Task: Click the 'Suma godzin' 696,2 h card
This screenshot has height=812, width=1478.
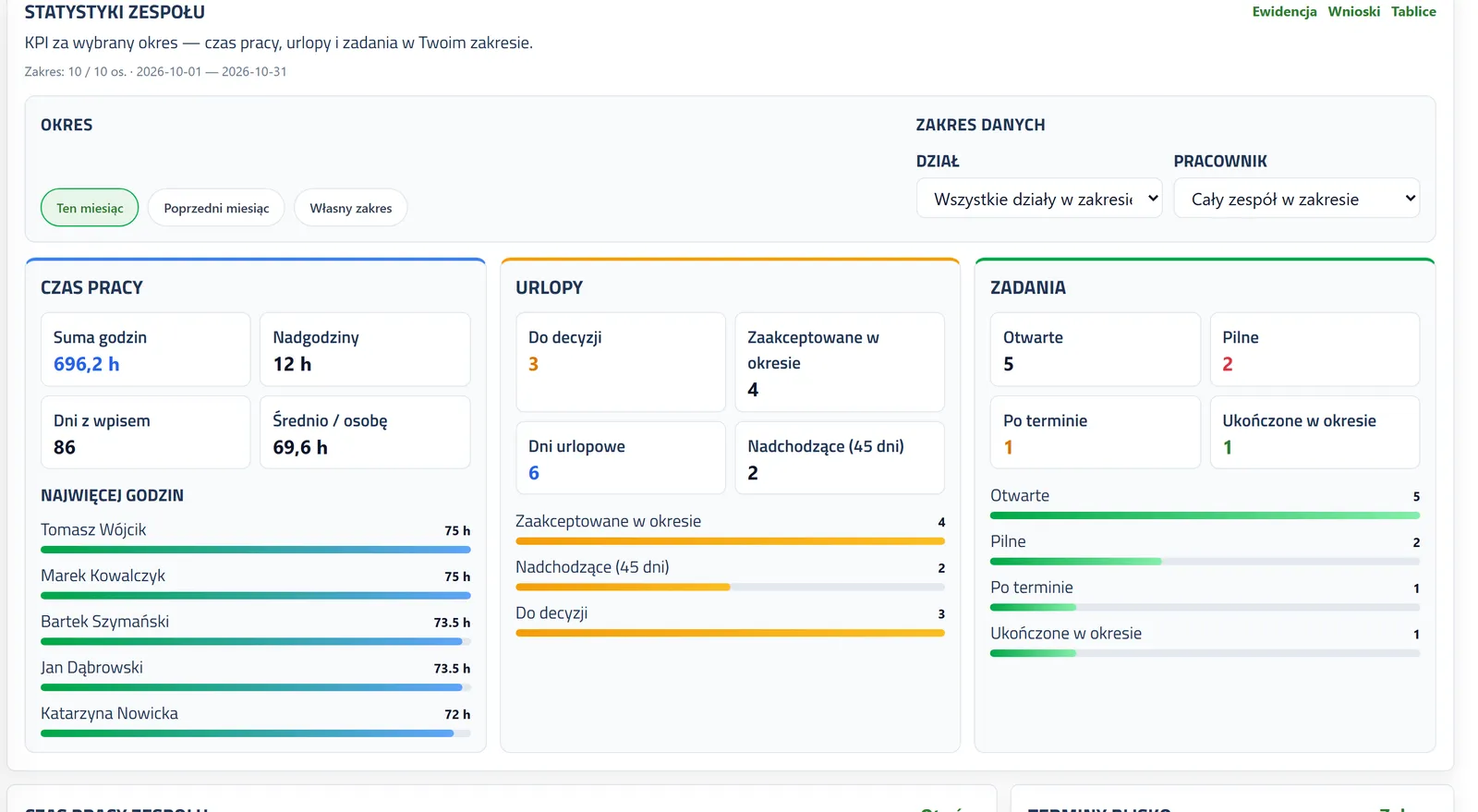Action: [x=146, y=350]
